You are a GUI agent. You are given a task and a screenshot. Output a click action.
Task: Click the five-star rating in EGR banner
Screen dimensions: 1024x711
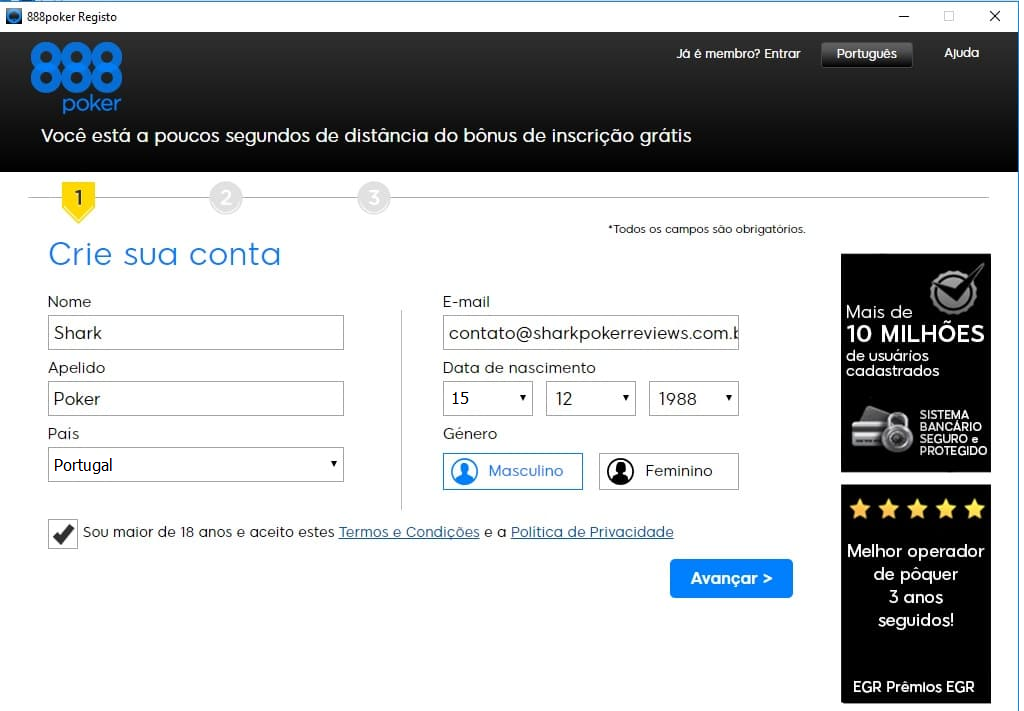(x=916, y=509)
